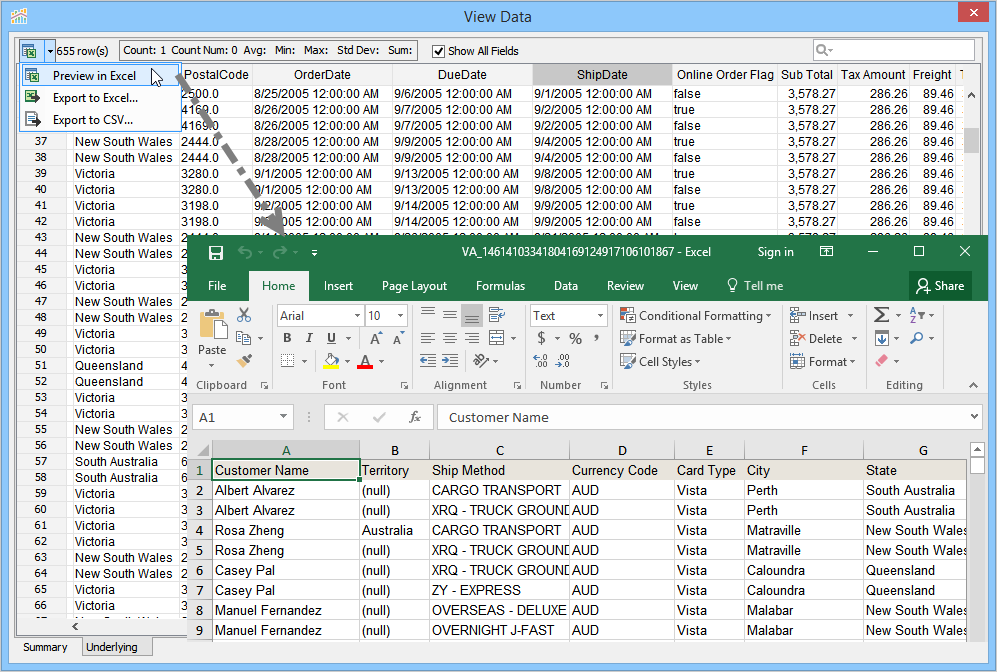Open the Page Layout ribbon tab
Viewport: 997px width, 672px height.
tap(415, 285)
